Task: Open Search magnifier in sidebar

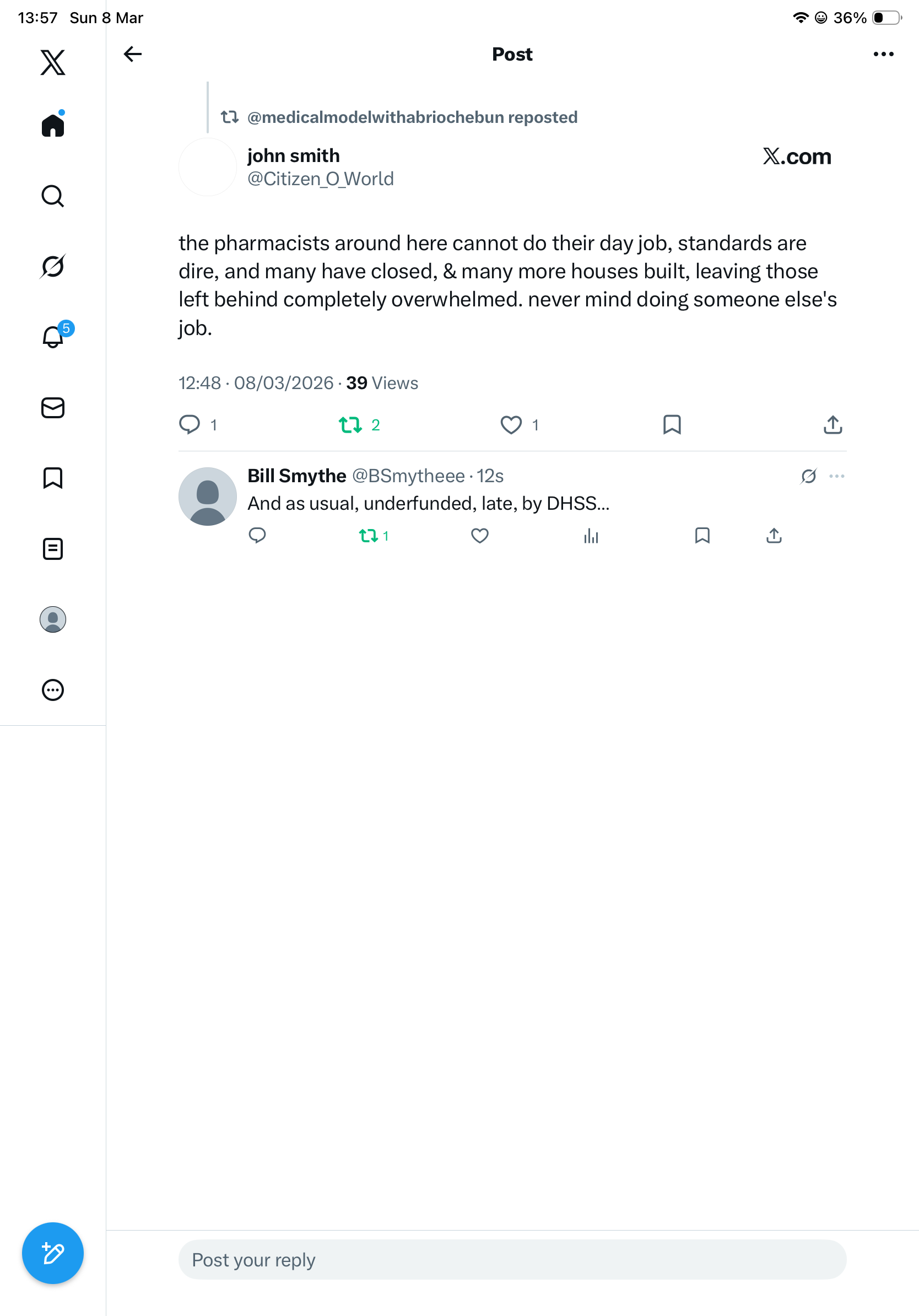Action: (53, 196)
